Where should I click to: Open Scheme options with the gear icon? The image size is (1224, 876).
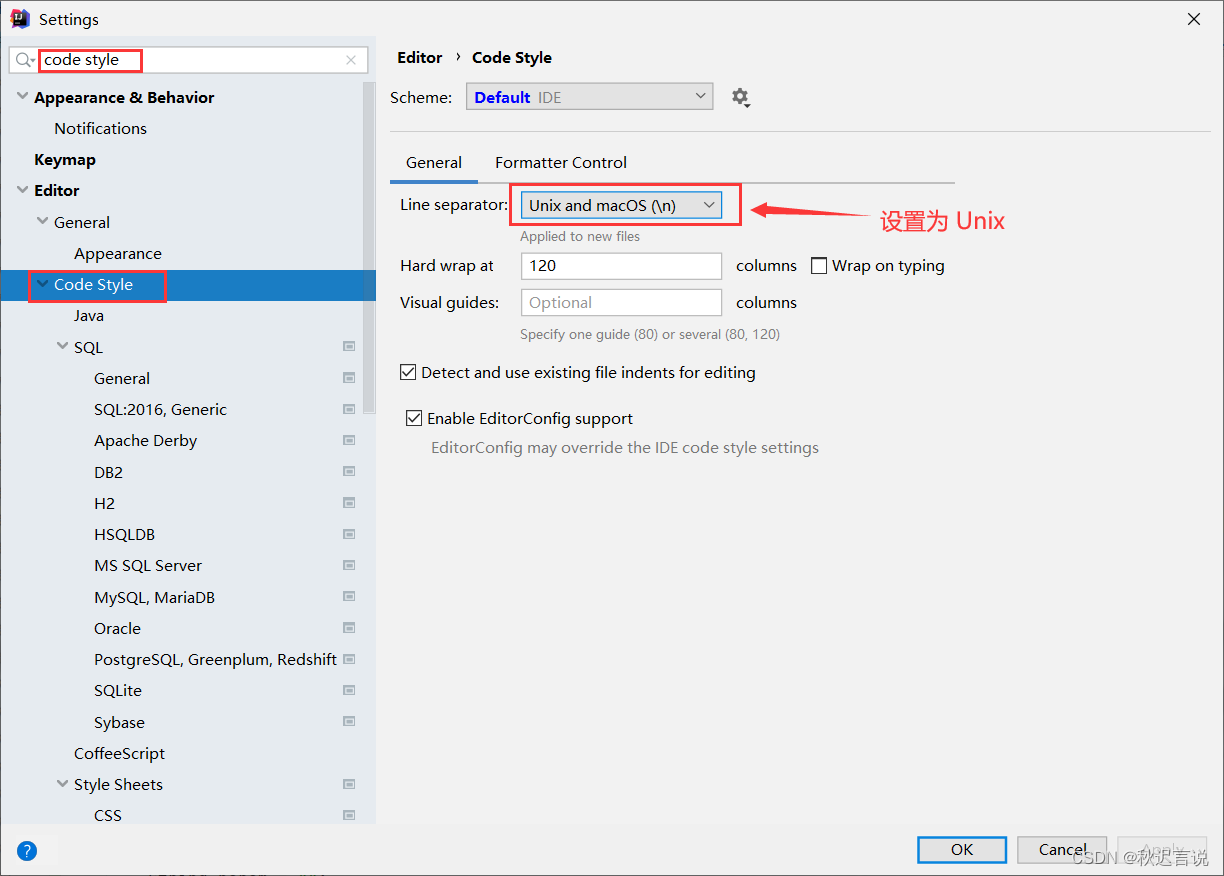(741, 97)
